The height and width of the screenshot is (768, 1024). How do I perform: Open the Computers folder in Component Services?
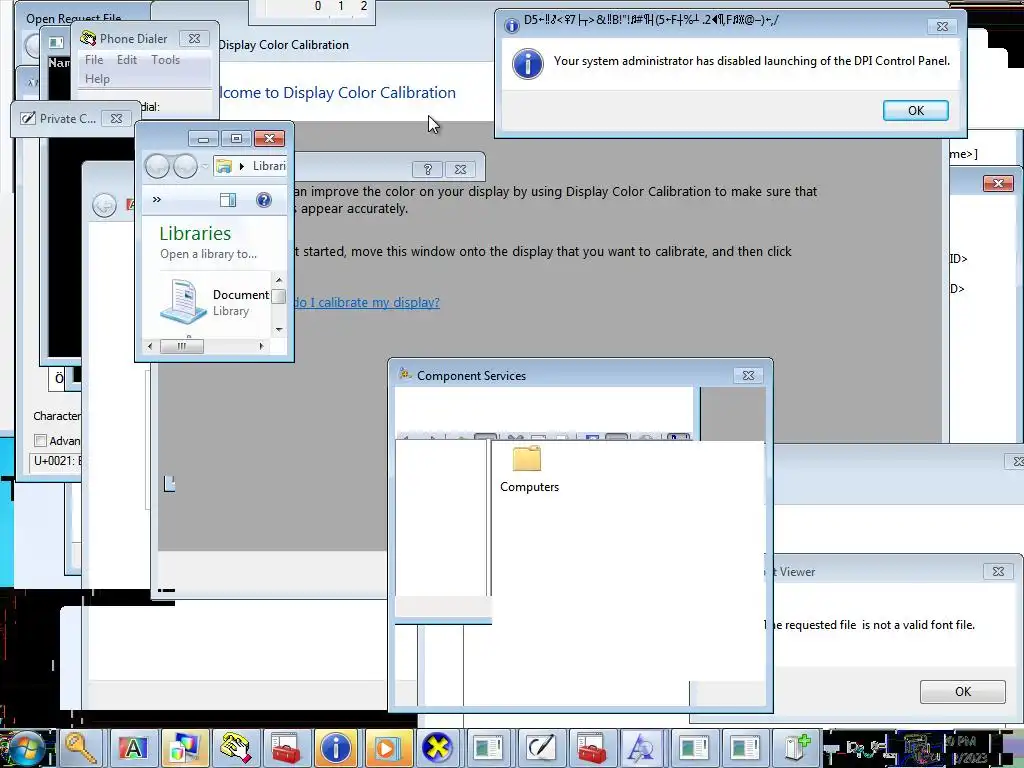[526, 458]
